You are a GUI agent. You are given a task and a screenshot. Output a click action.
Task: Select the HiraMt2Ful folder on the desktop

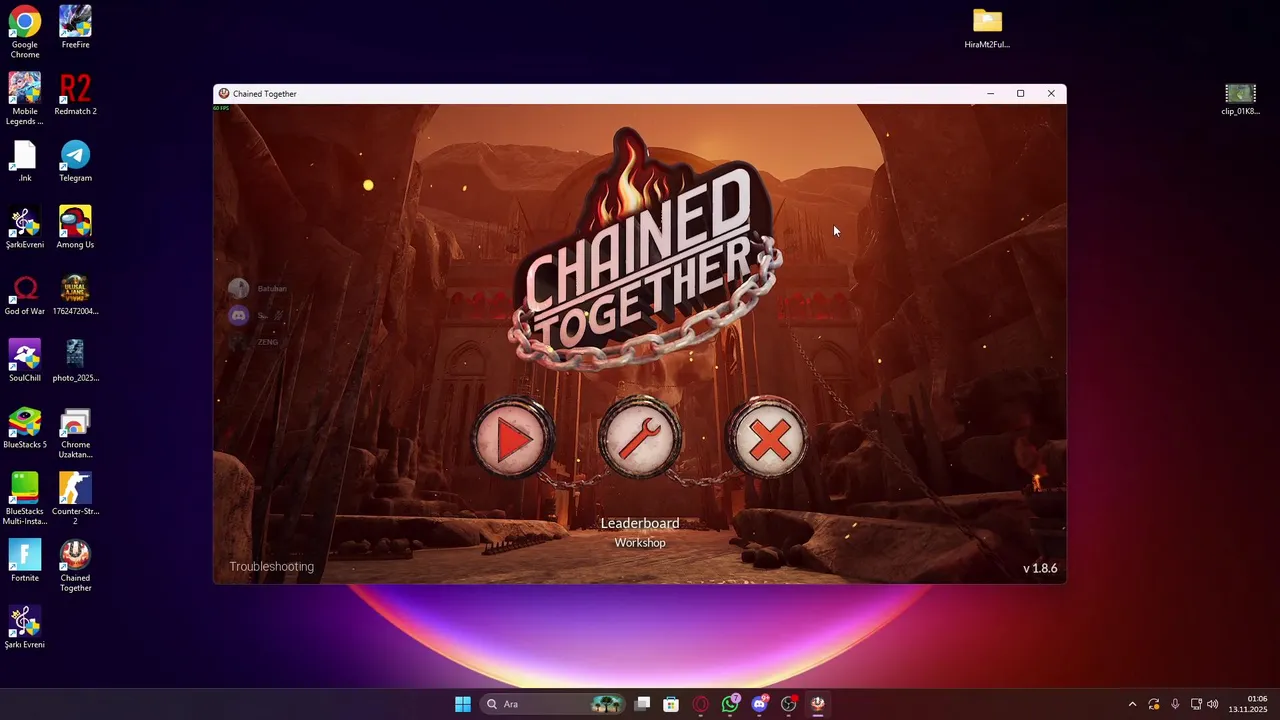pos(987,28)
